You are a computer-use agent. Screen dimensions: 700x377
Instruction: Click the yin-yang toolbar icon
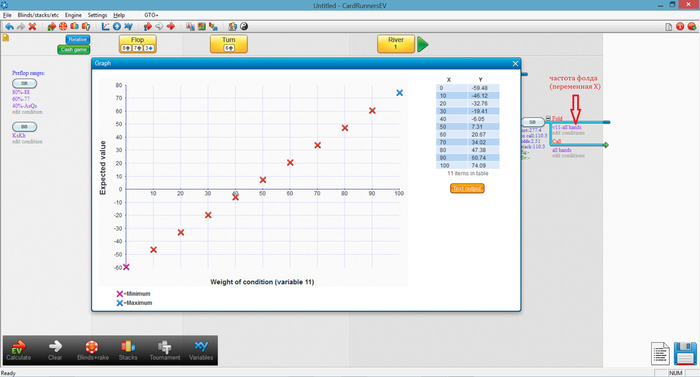244,27
